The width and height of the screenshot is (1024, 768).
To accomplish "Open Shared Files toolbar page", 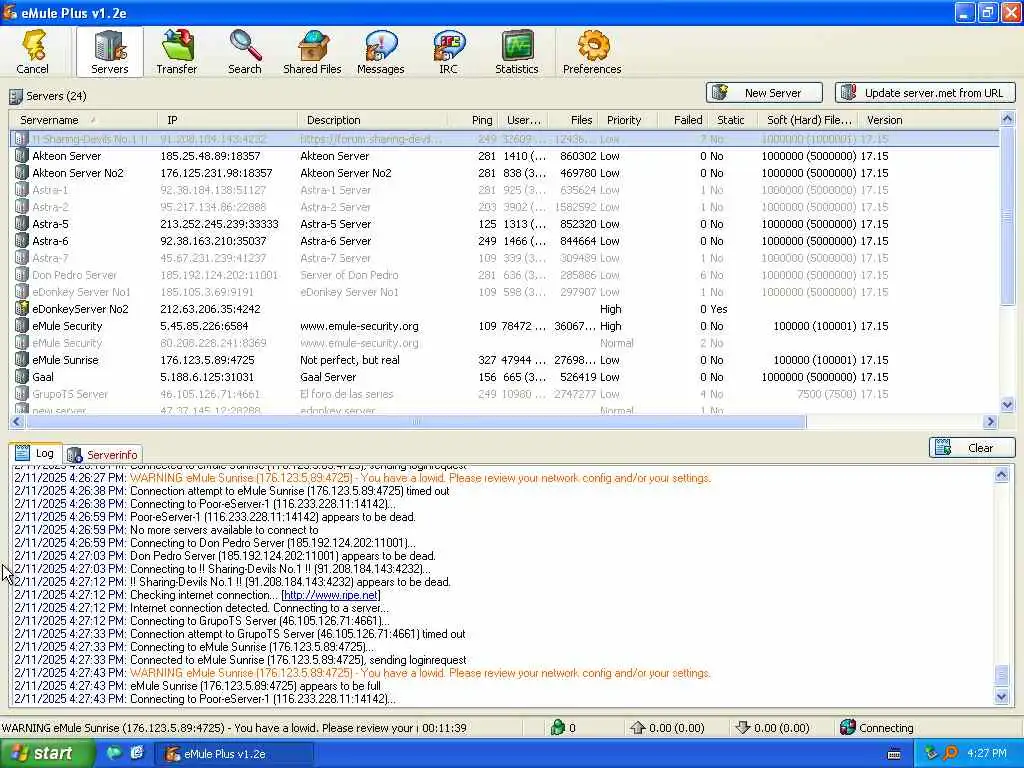I will [x=312, y=52].
